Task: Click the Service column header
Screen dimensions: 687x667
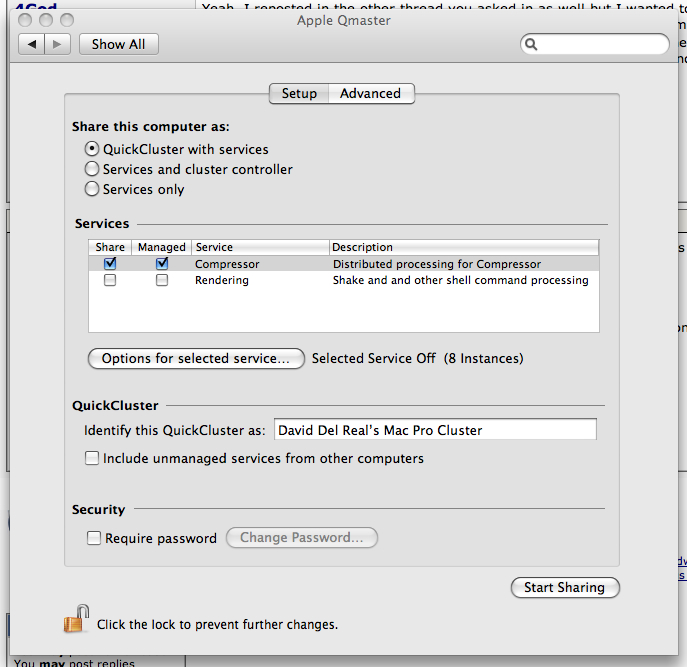Action: (x=260, y=247)
